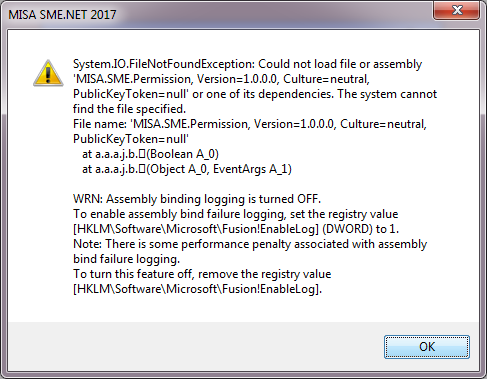Click the registry path line ending "(DWORD) to 1."
This screenshot has width=487, height=379.
point(236,229)
